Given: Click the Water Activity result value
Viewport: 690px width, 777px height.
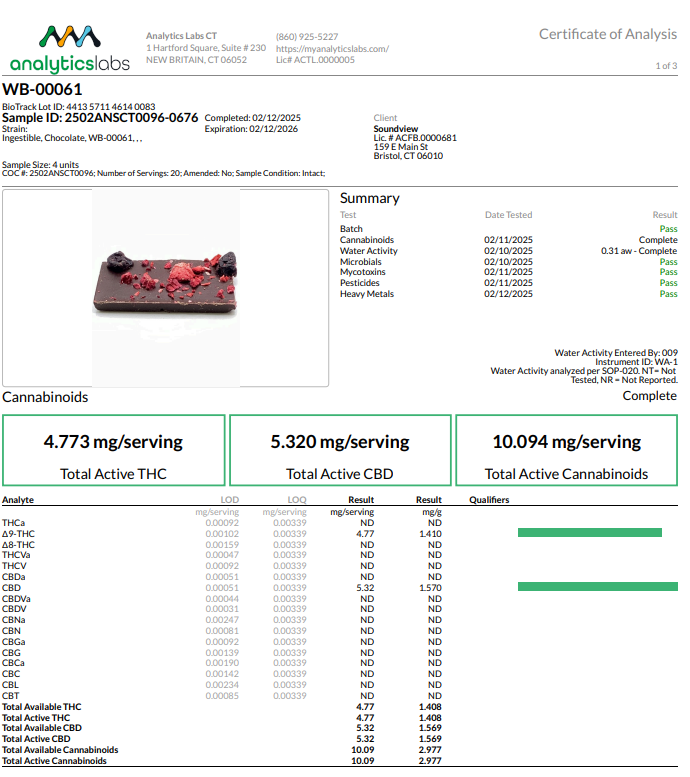Looking at the screenshot, I should (x=639, y=251).
